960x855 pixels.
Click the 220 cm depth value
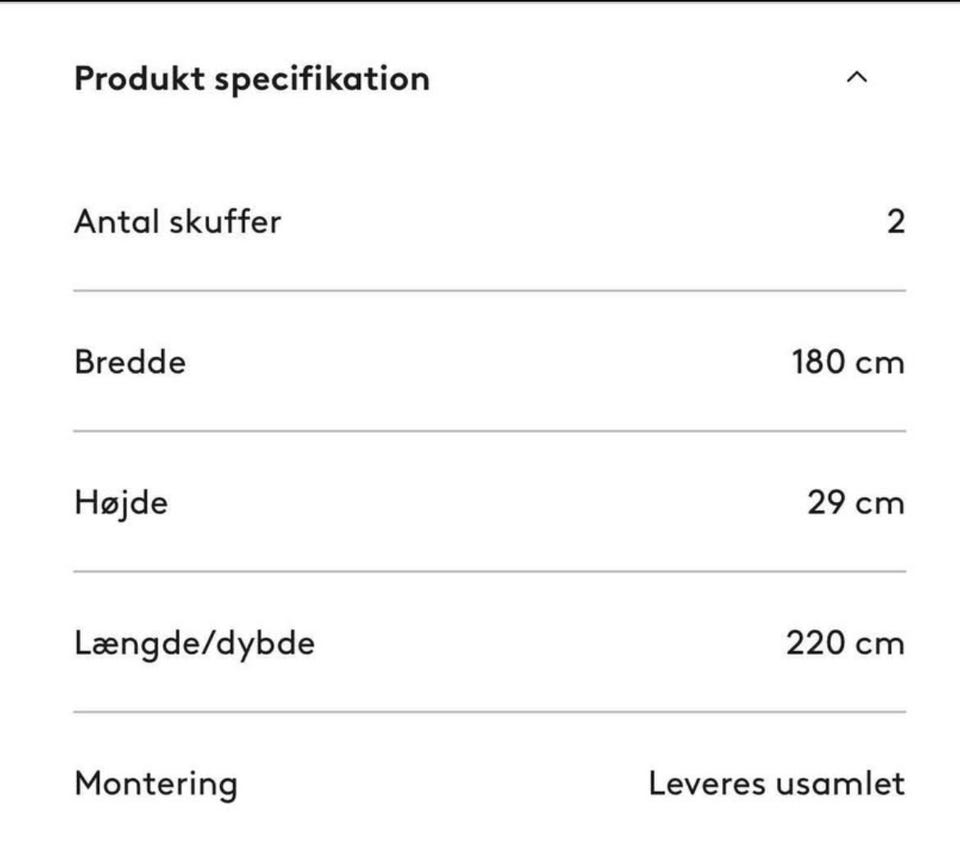pyautogui.click(x=845, y=643)
